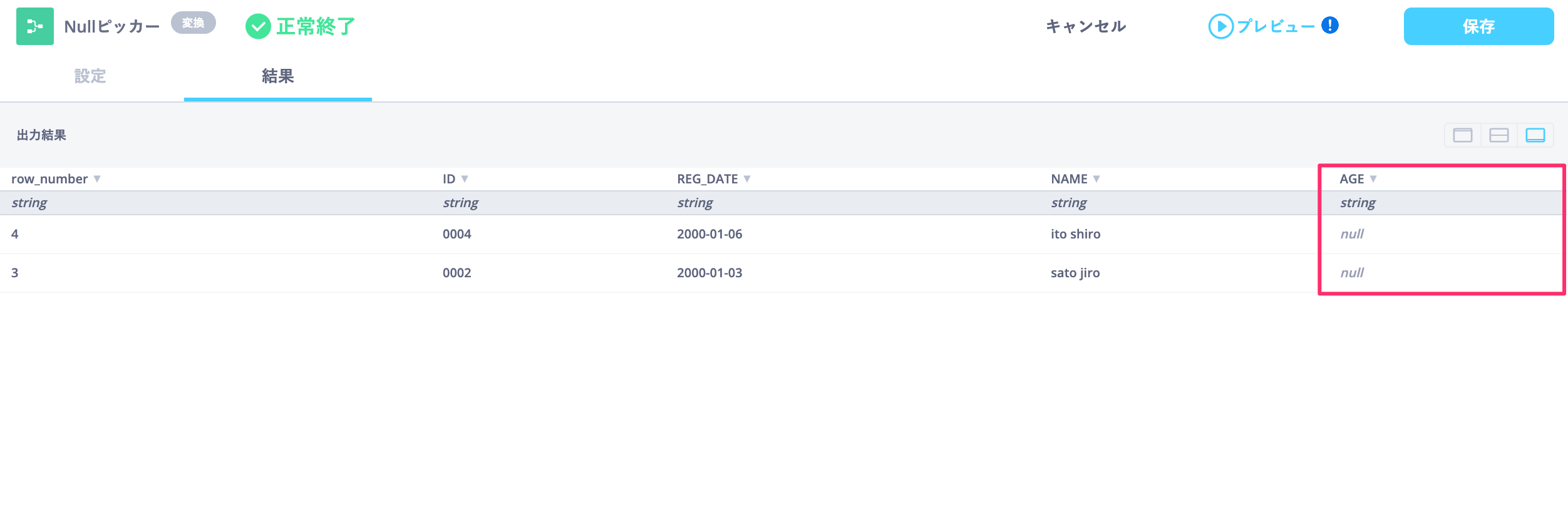Open the row_number column dropdown arrow

coord(97,179)
